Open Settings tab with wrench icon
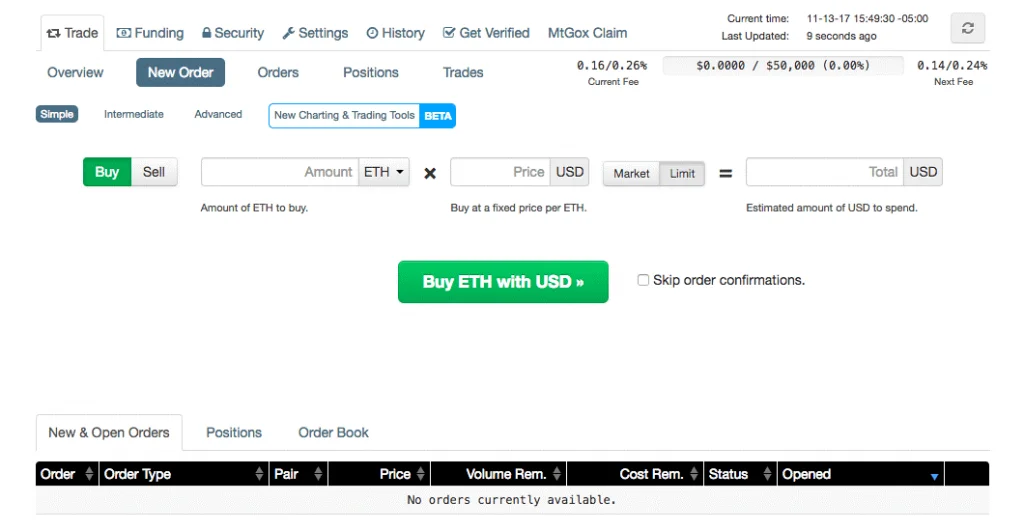The height and width of the screenshot is (530, 1024). 315,33
